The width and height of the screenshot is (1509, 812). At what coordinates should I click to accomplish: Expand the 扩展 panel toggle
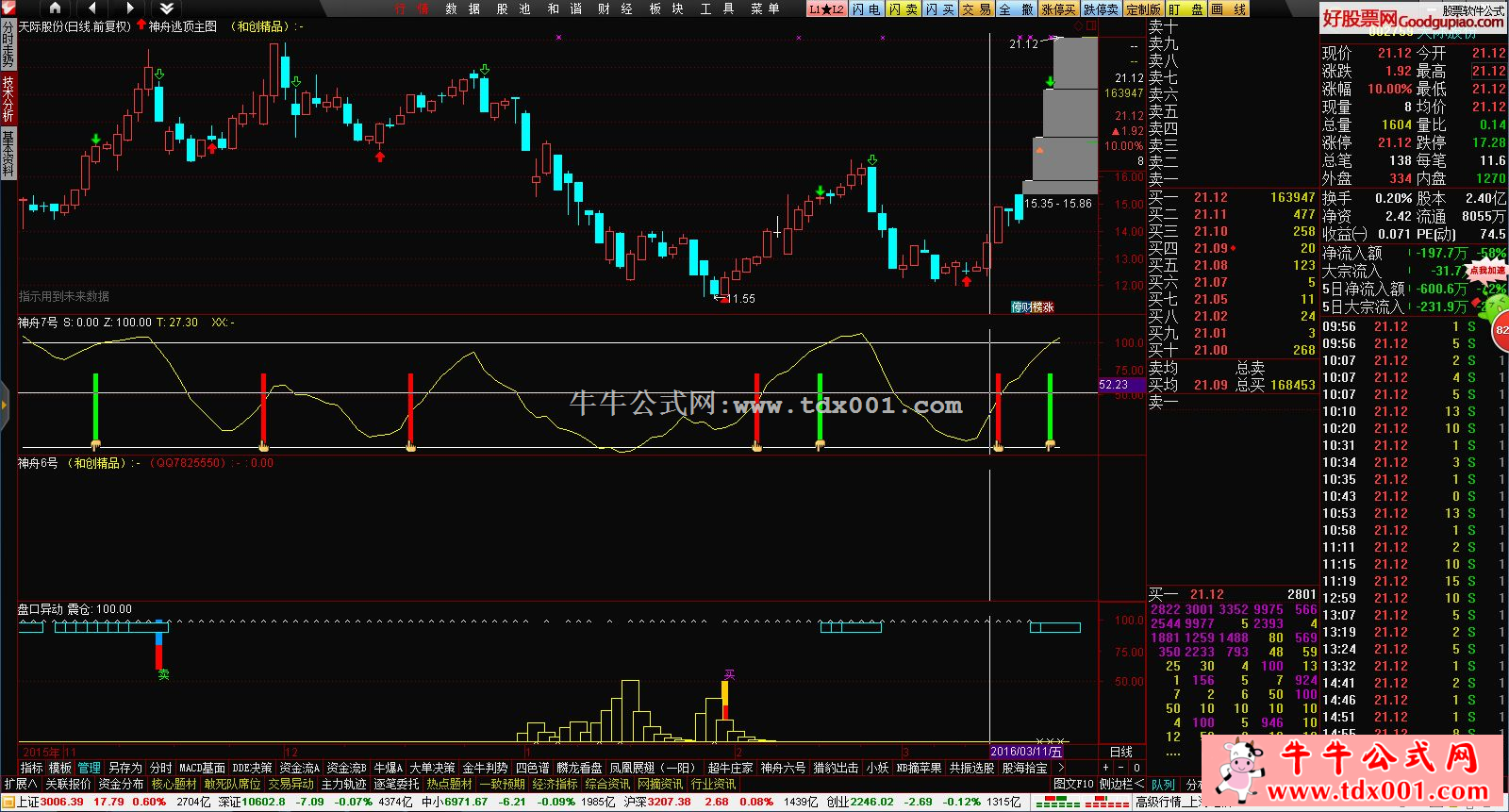[21, 784]
